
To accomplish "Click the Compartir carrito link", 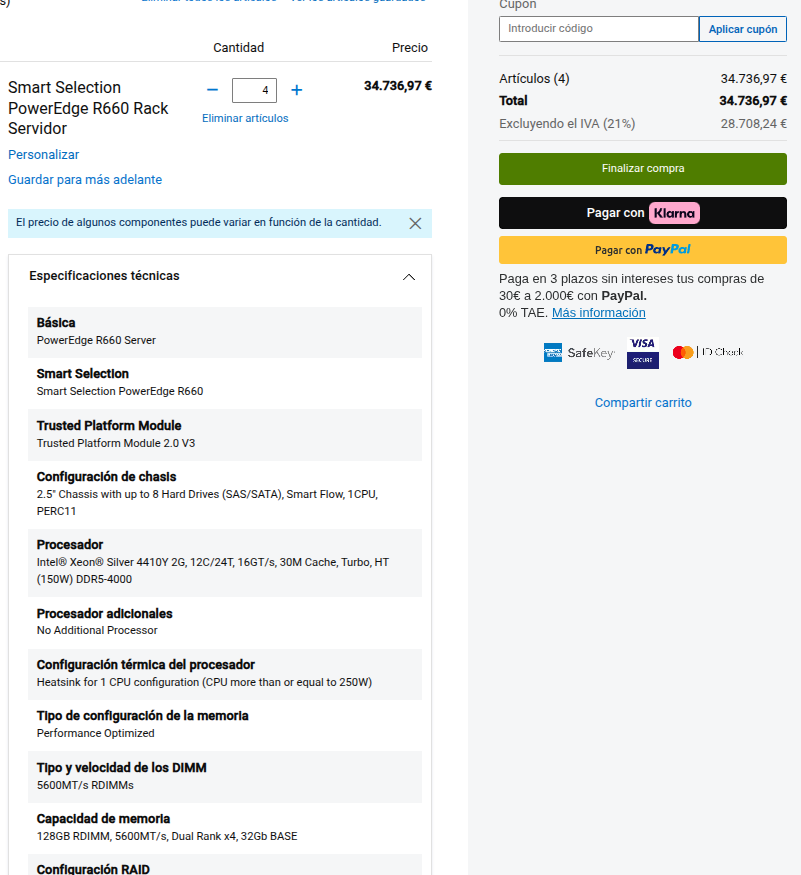I will (x=643, y=403).
